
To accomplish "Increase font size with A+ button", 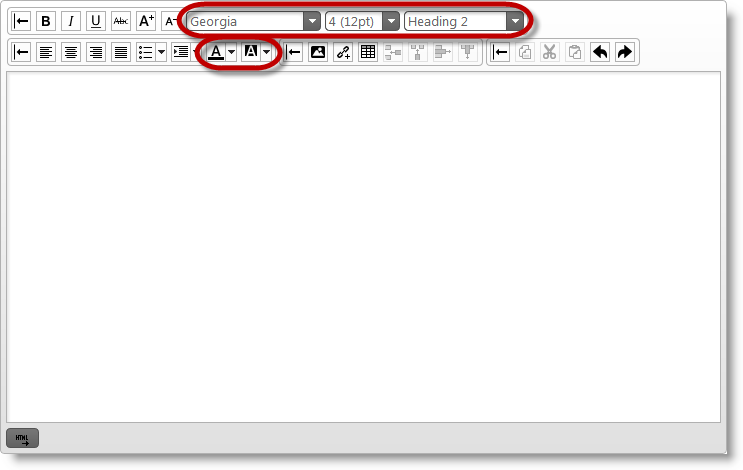I will click(146, 21).
